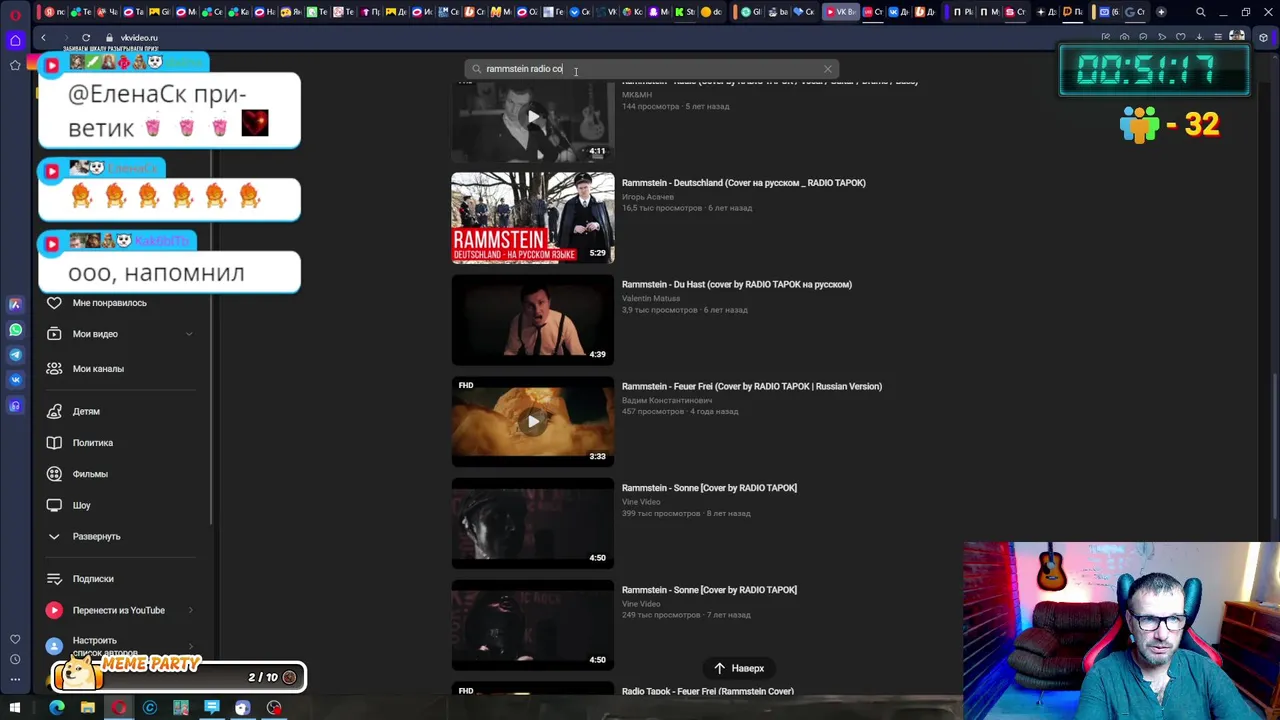Open the Политика category
Screen dimensions: 1280x720
tap(93, 442)
